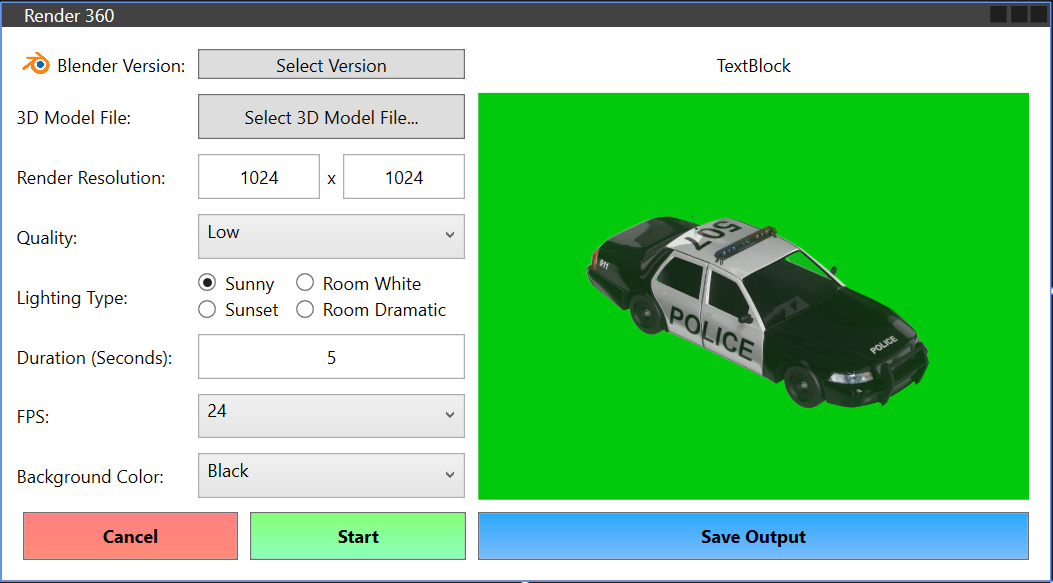Click the Select Version button
The height and width of the screenshot is (583, 1053).
pos(331,64)
